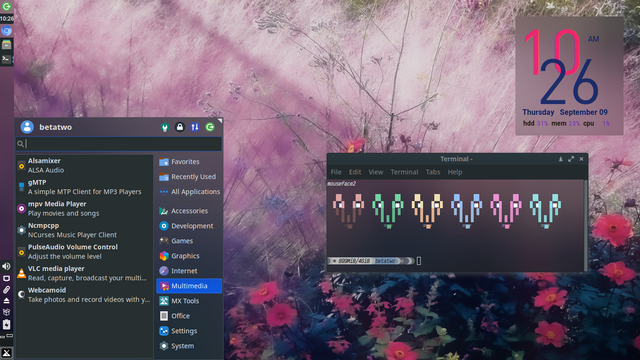This screenshot has width=640, height=360.
Task: Click the terminal window vertical scrollbar
Action: (586, 224)
